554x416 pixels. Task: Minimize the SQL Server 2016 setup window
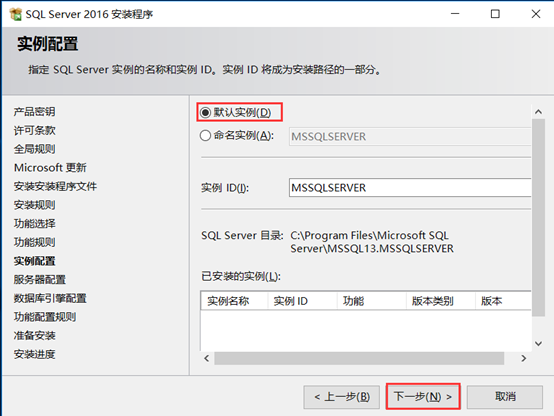click(455, 14)
